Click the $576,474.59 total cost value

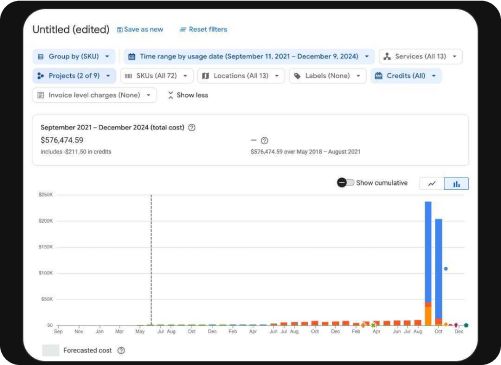point(62,140)
